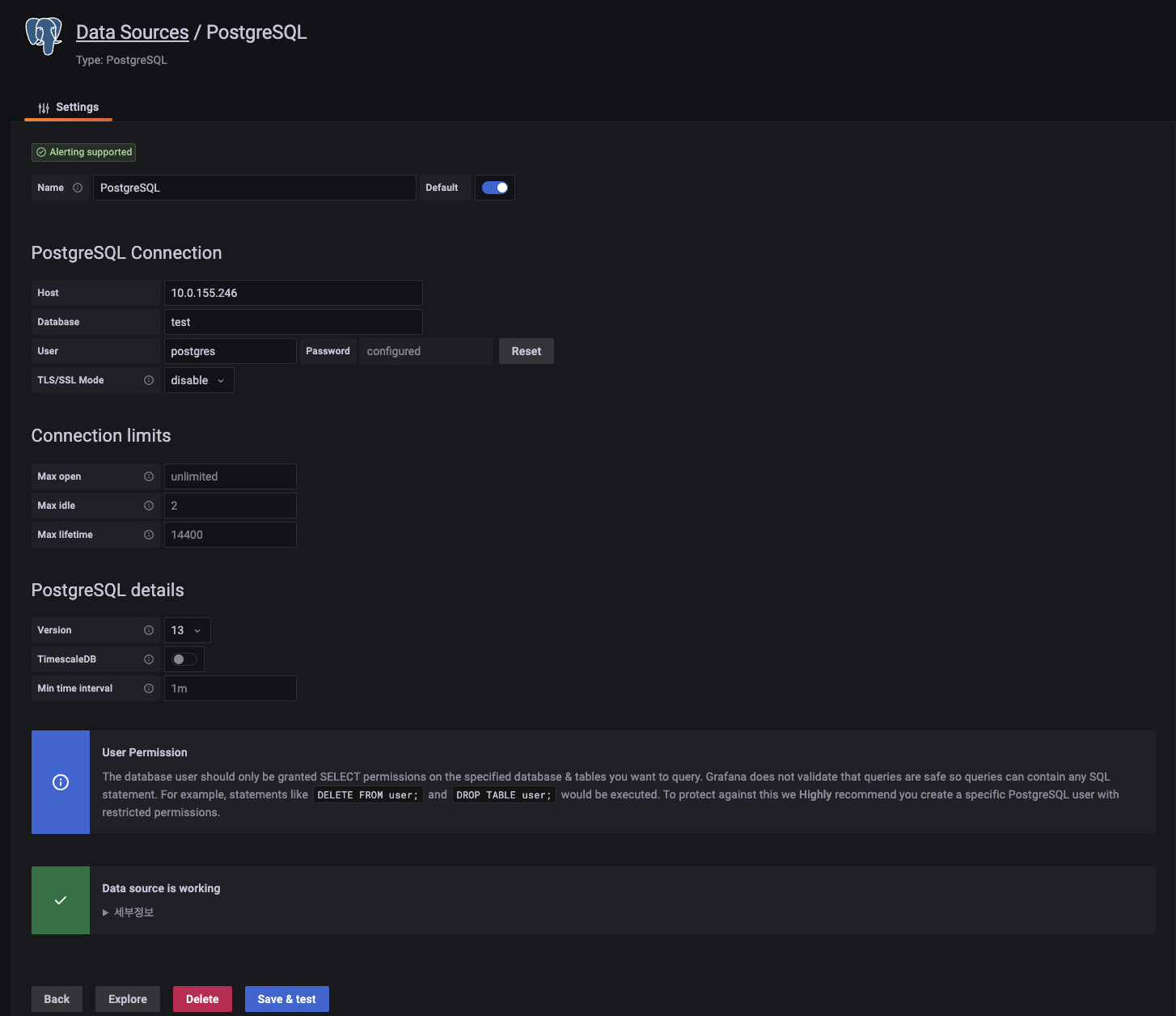1176x1016 pixels.
Task: Click the 'PostgreSQL Connection' heading
Action: coord(127,252)
